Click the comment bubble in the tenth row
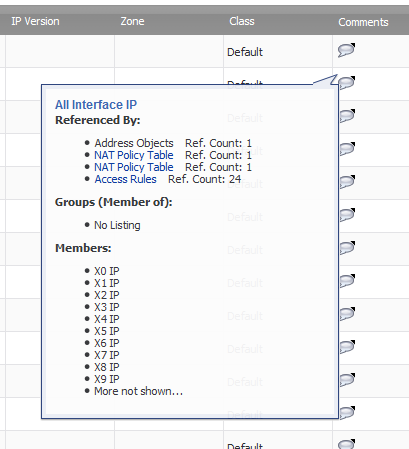This screenshot has height=449, width=409. pos(347,347)
